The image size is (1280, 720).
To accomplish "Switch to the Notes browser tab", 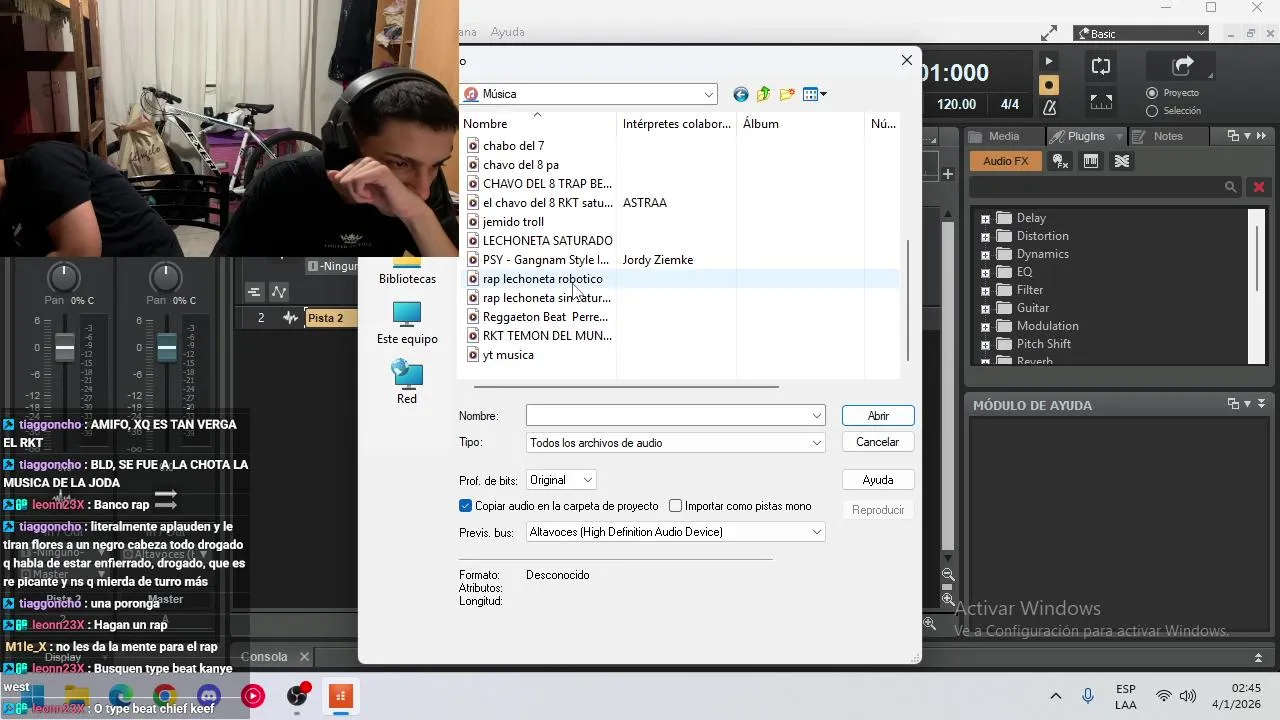I will (1167, 136).
